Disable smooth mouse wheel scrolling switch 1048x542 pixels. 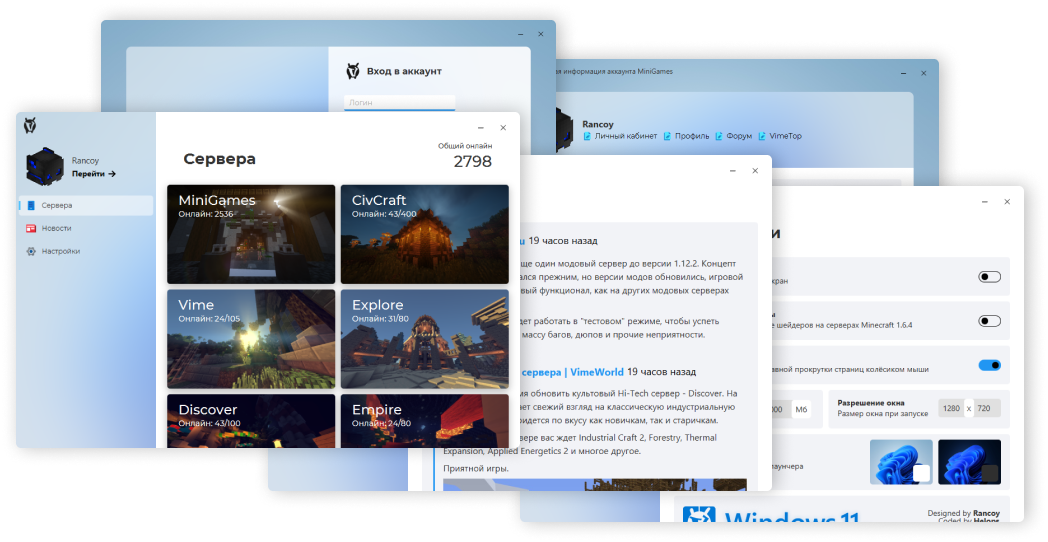point(989,365)
